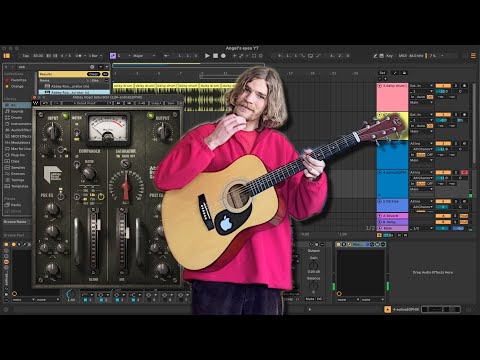Open first track's Ext. In input dropdown

[x=421, y=86]
